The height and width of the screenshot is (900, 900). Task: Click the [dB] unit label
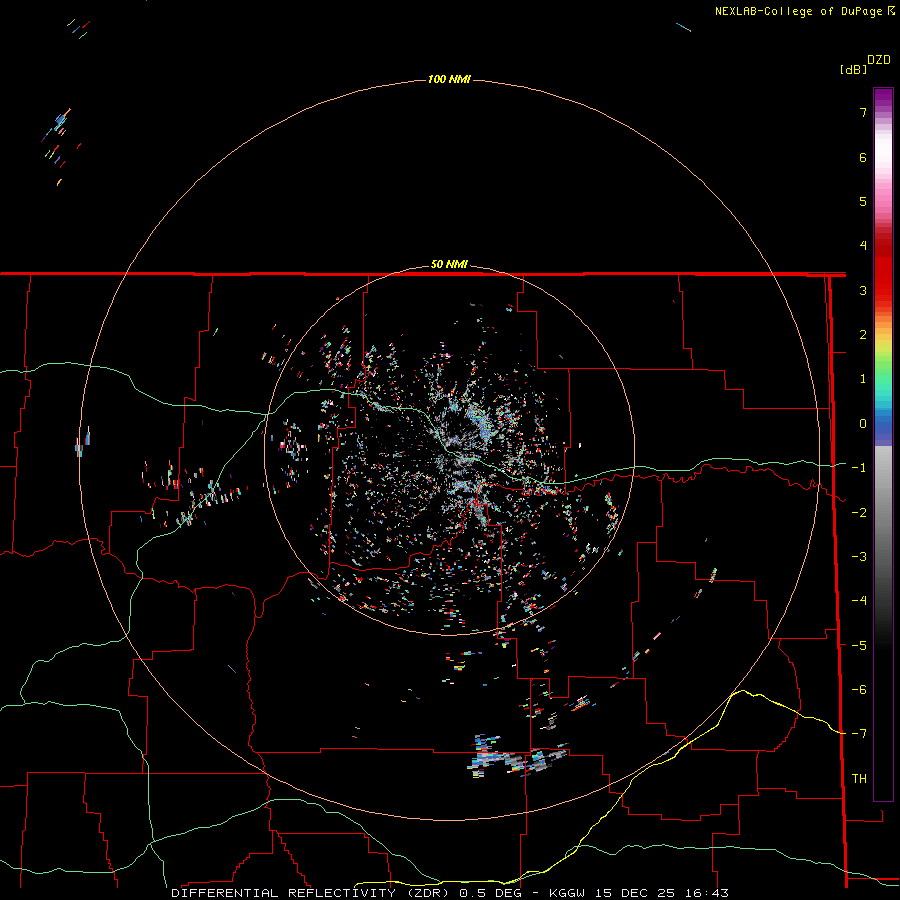tap(853, 70)
